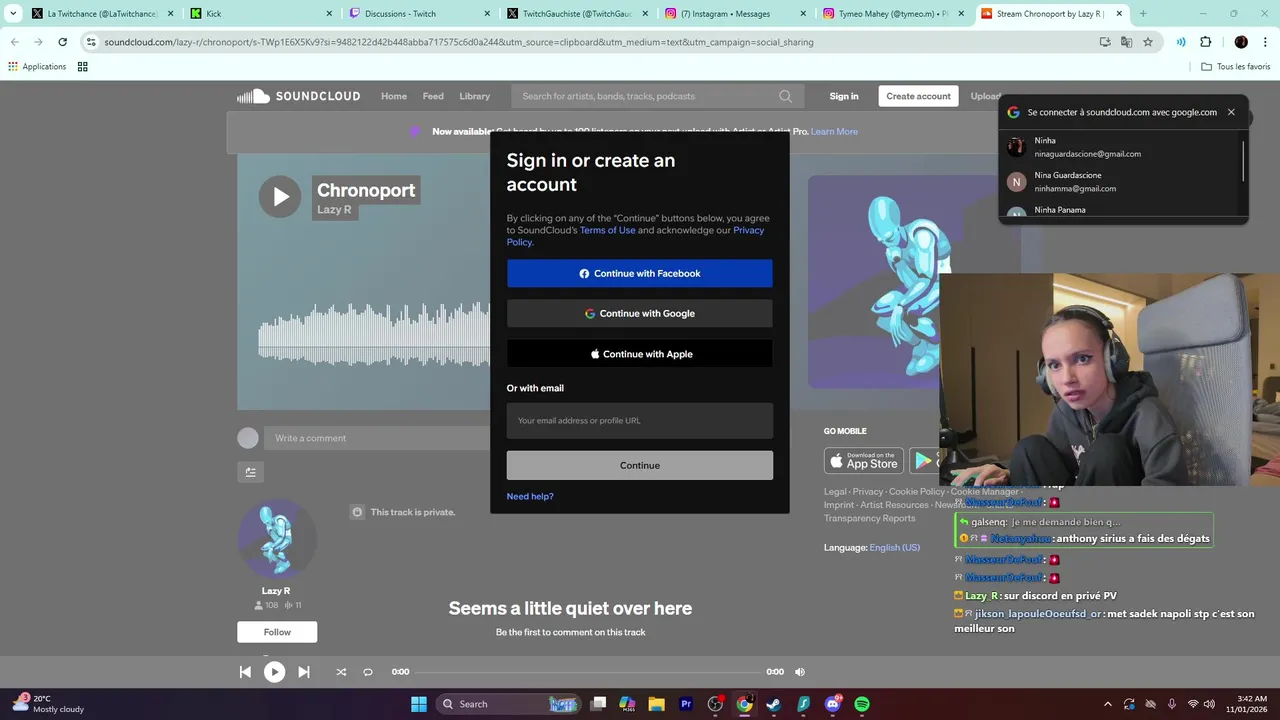Click the site information icon beside the URL
Screen dimensions: 1280x720
91,42
